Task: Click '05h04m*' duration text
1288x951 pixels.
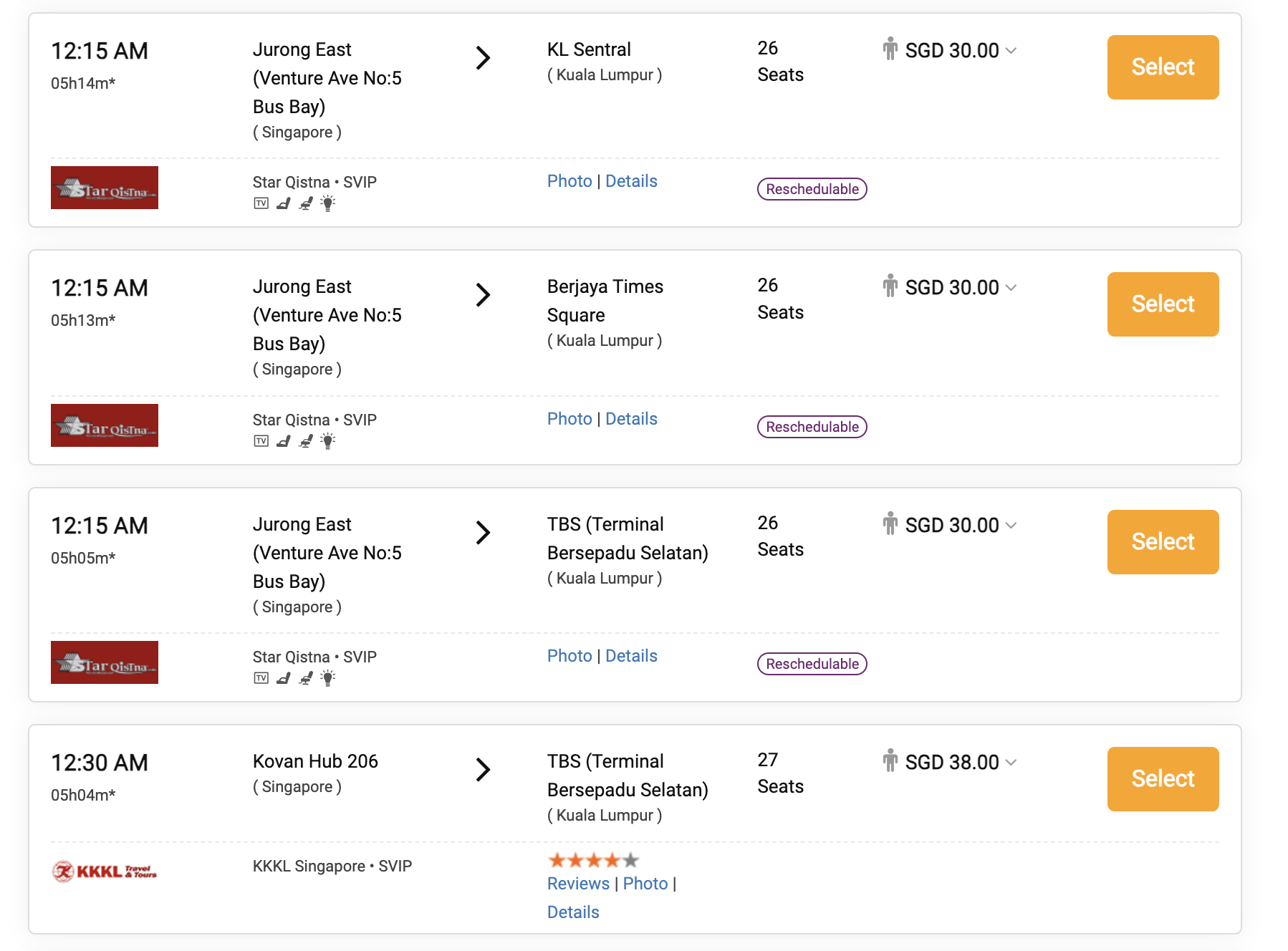Action: tap(83, 795)
